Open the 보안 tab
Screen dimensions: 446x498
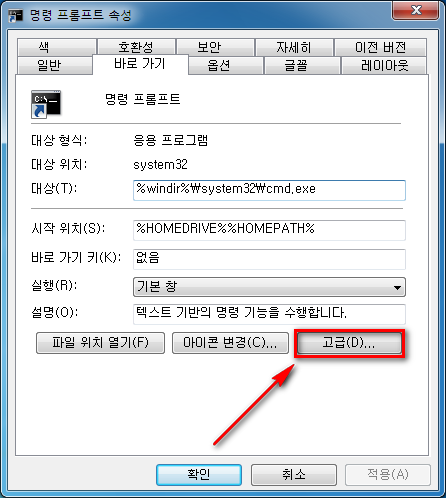(x=215, y=47)
